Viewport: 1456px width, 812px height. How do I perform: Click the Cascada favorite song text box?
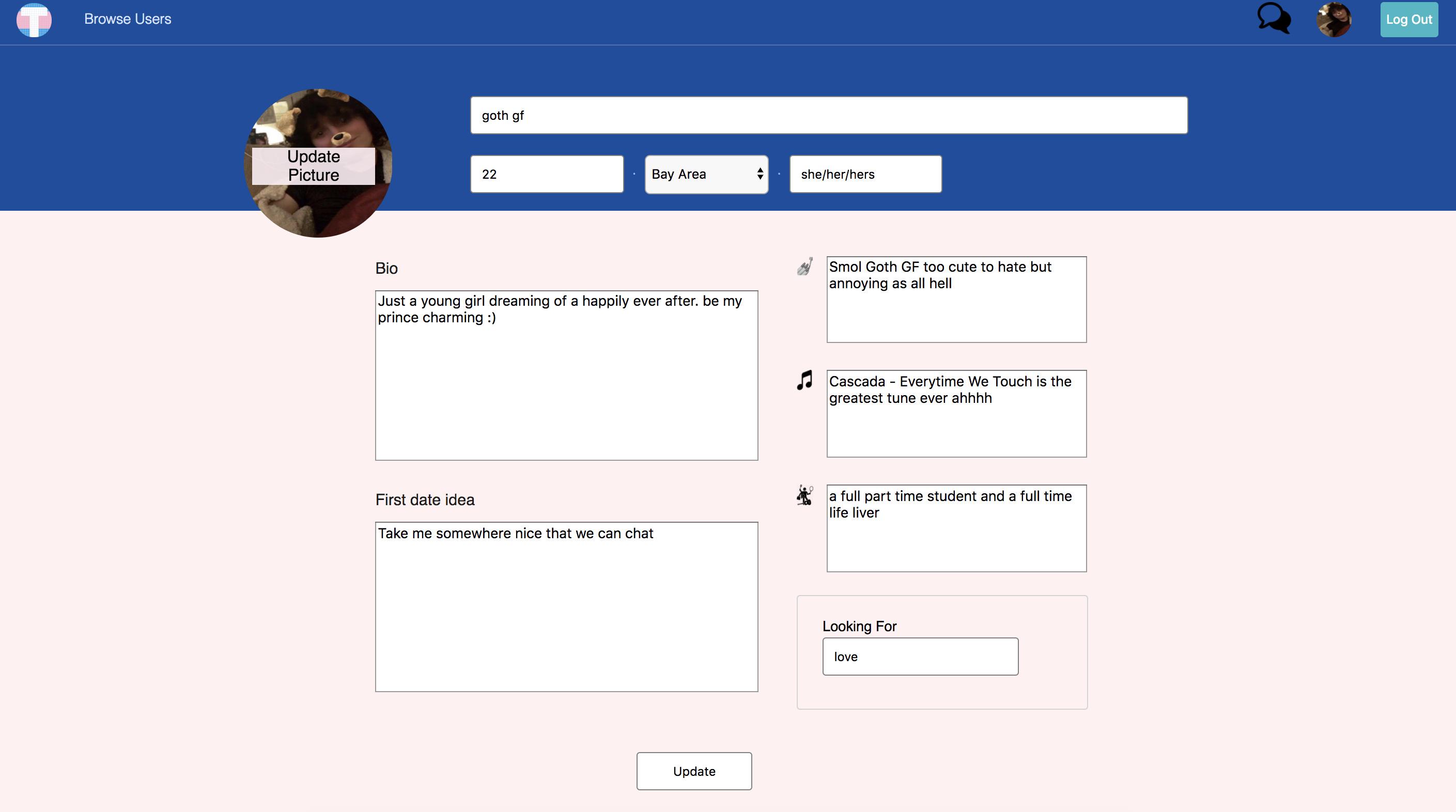(x=956, y=414)
